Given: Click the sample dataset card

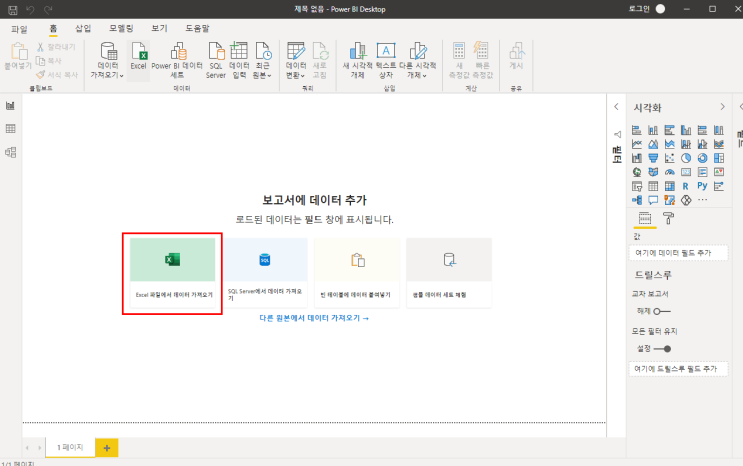Looking at the screenshot, I should pyautogui.click(x=449, y=273).
